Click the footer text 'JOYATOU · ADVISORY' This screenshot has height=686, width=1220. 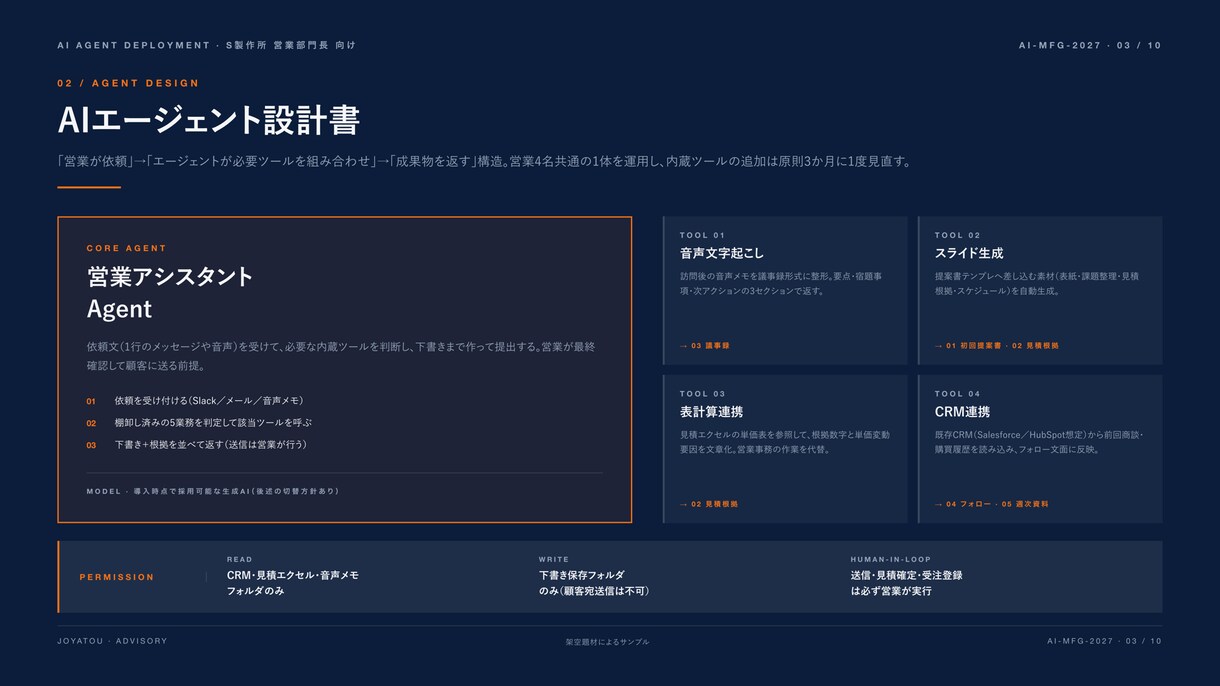tap(112, 641)
